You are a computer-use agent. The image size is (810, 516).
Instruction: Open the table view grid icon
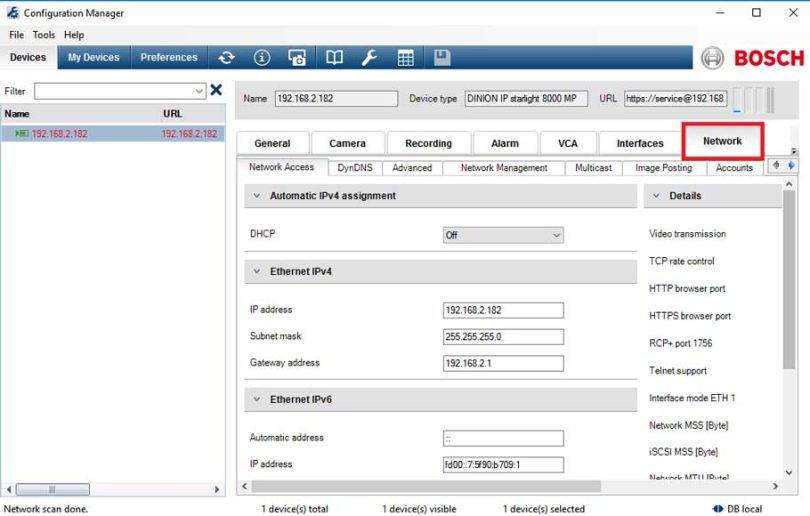(405, 58)
